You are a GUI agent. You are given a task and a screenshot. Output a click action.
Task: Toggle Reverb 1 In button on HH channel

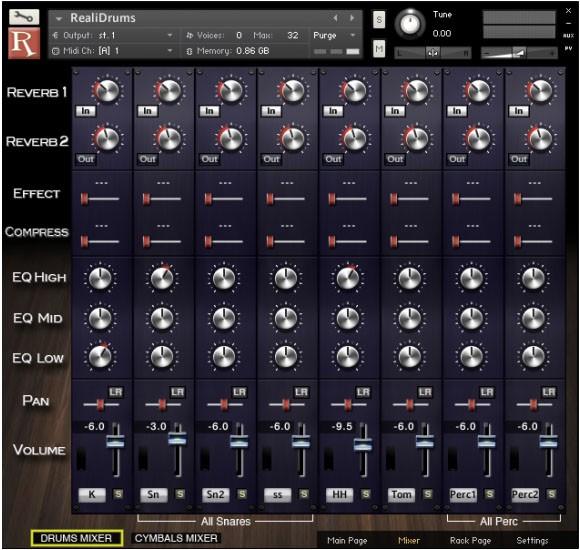pos(333,111)
